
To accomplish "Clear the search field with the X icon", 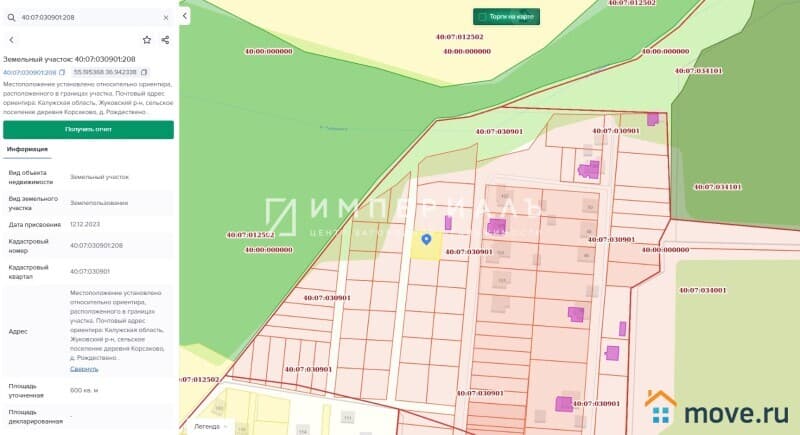I will click(x=165, y=17).
